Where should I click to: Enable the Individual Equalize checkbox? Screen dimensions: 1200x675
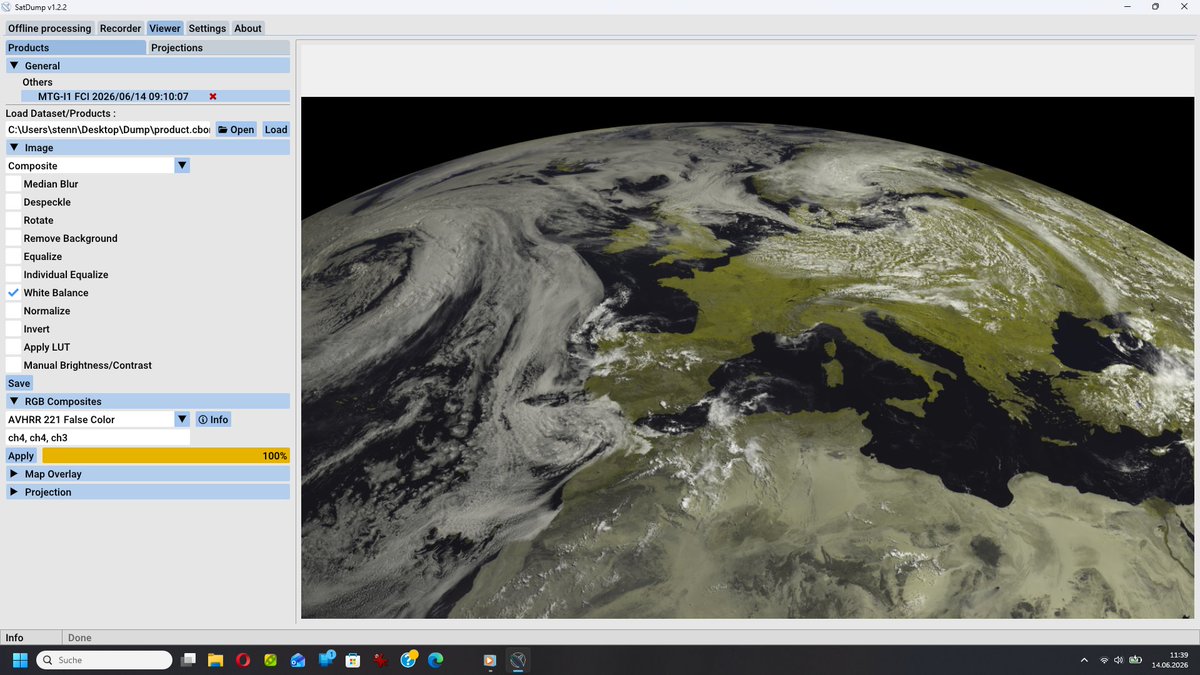[x=13, y=274]
